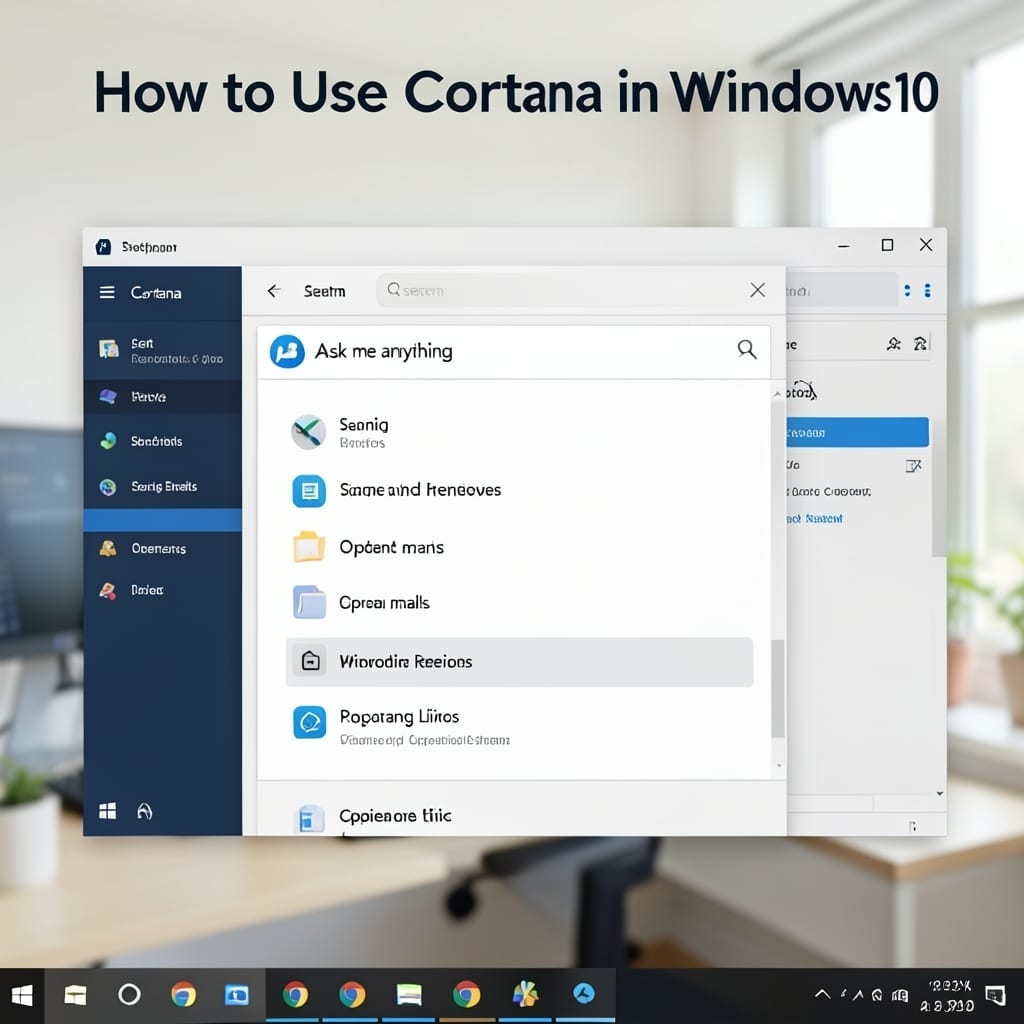Open the Seonig result
The image size is (1024, 1024).
click(x=519, y=432)
